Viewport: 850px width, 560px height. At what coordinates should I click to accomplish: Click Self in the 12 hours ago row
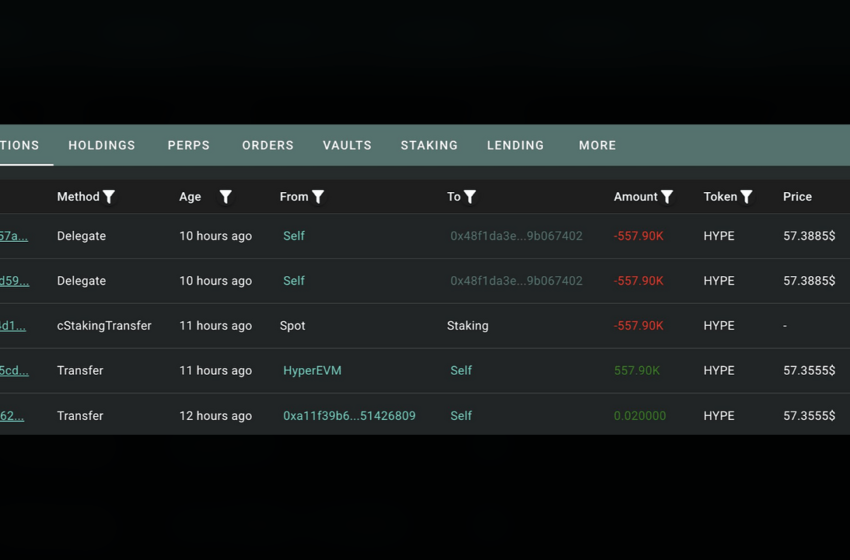[461, 416]
